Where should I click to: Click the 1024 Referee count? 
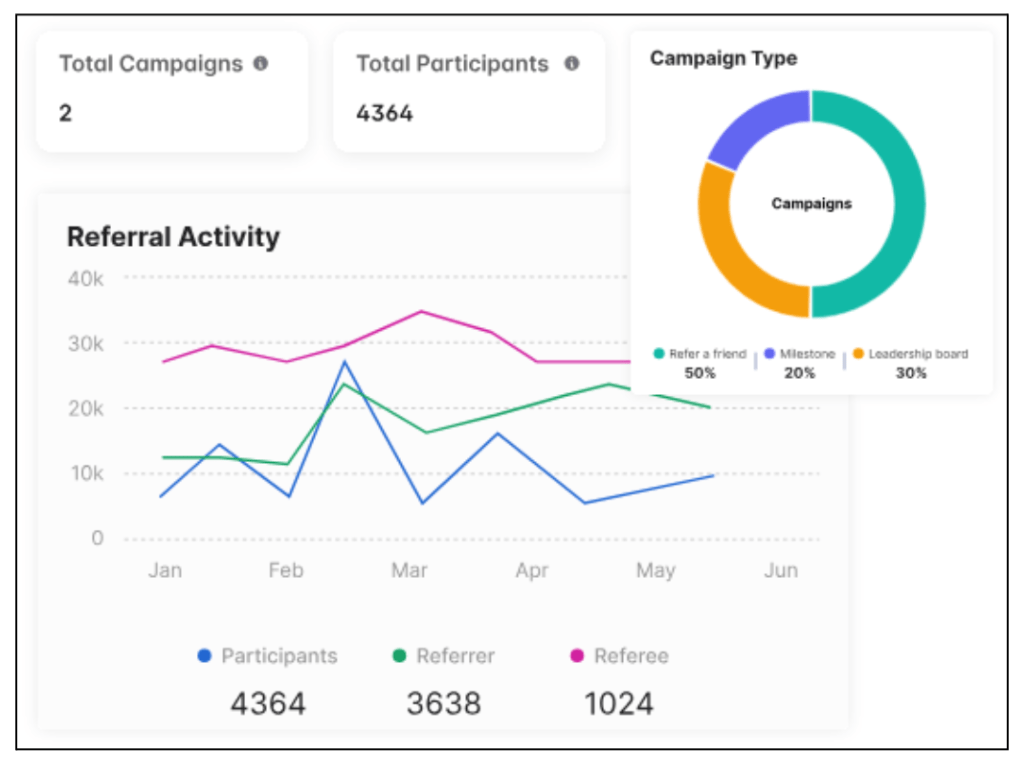619,703
